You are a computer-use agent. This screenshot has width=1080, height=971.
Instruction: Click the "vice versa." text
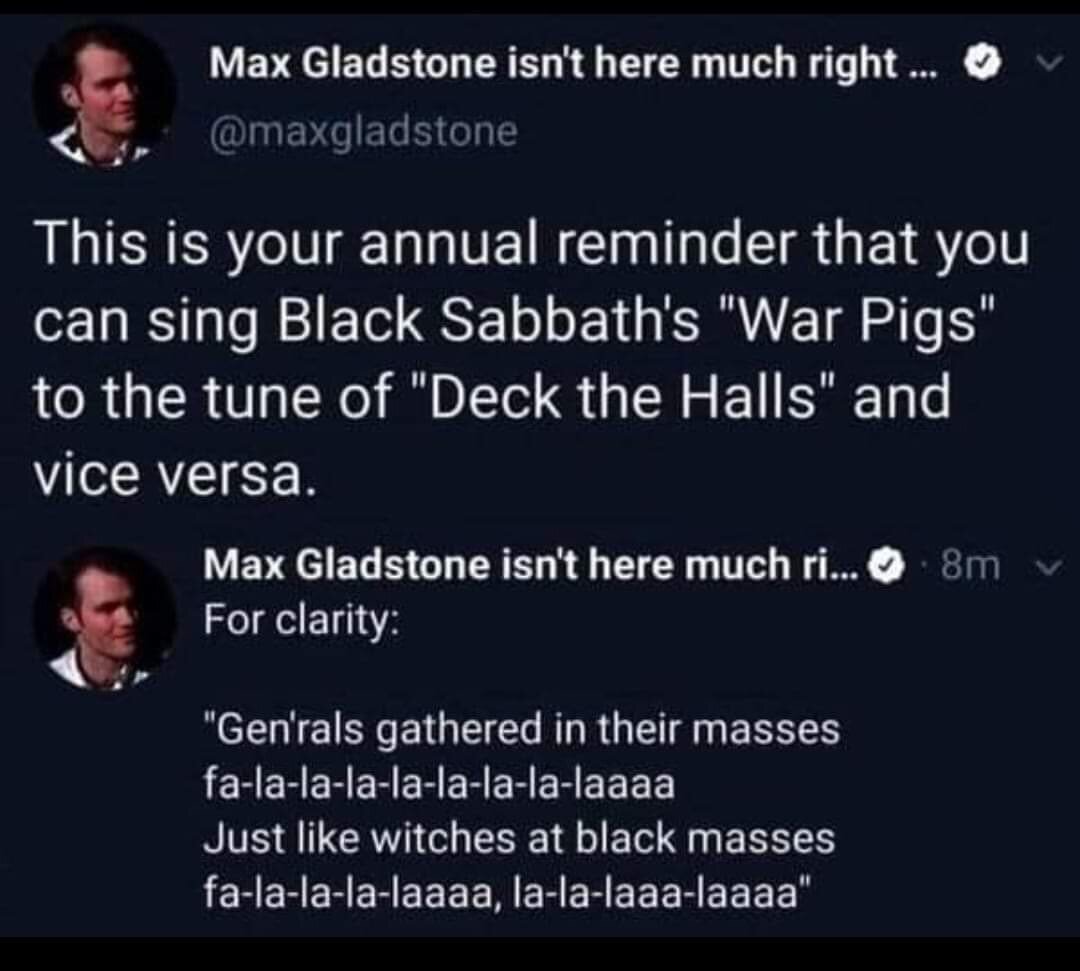pos(176,473)
